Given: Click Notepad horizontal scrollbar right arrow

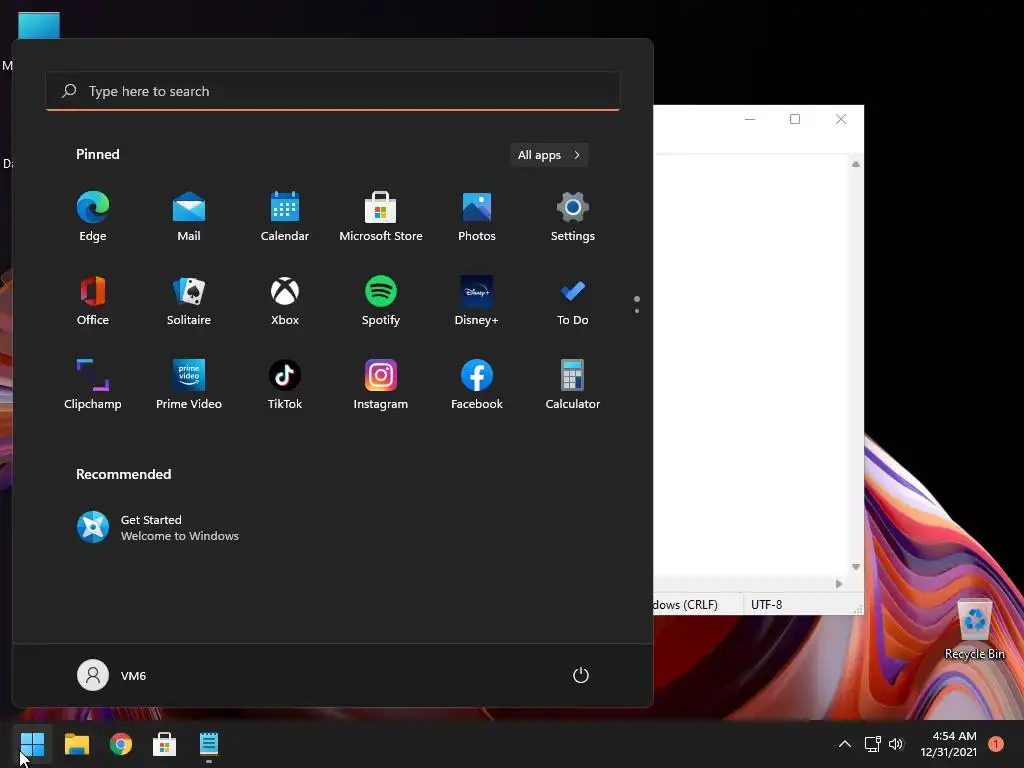Looking at the screenshot, I should point(839,584).
